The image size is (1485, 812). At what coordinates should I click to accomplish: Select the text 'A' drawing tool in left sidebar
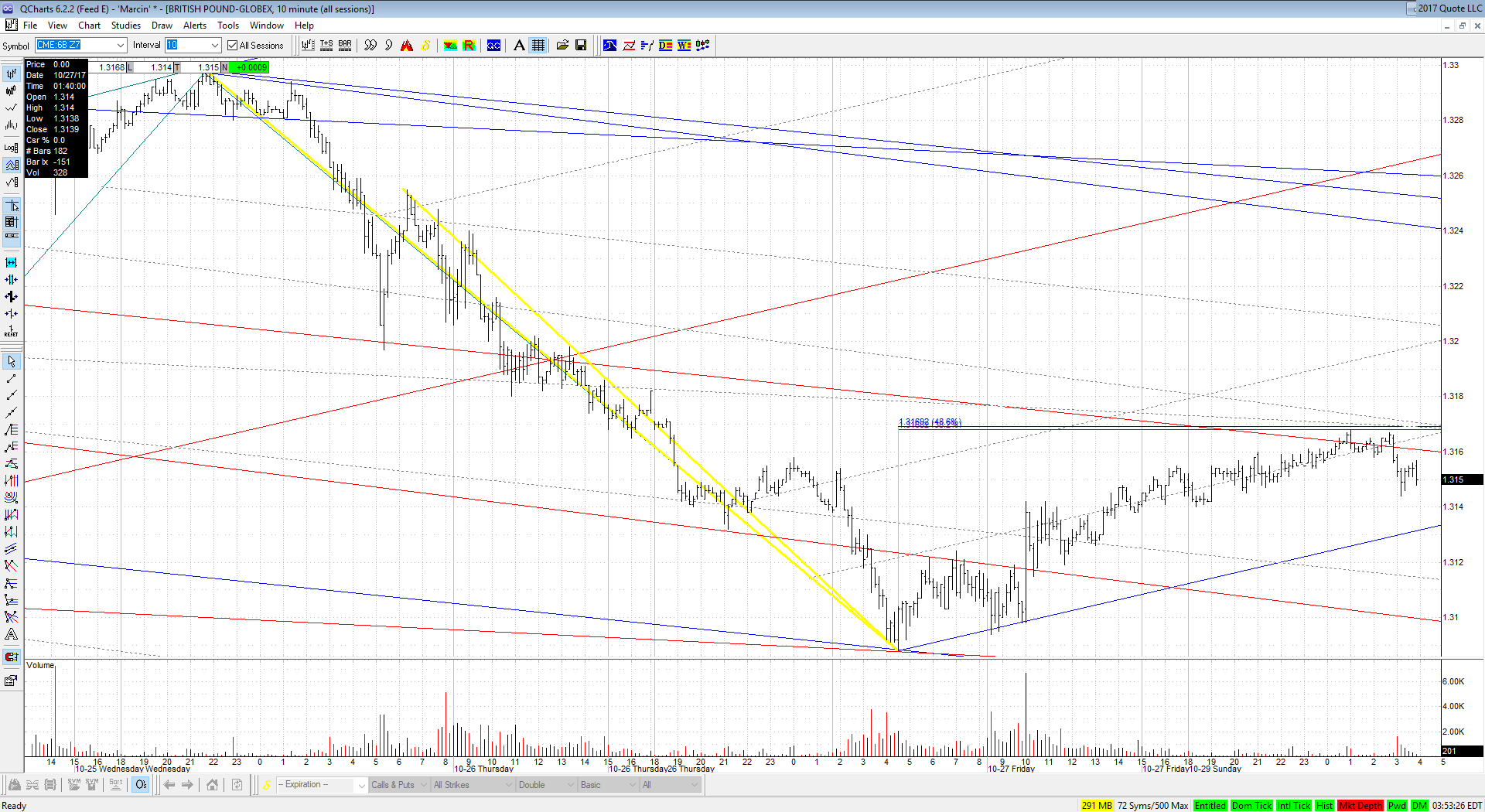pos(11,634)
